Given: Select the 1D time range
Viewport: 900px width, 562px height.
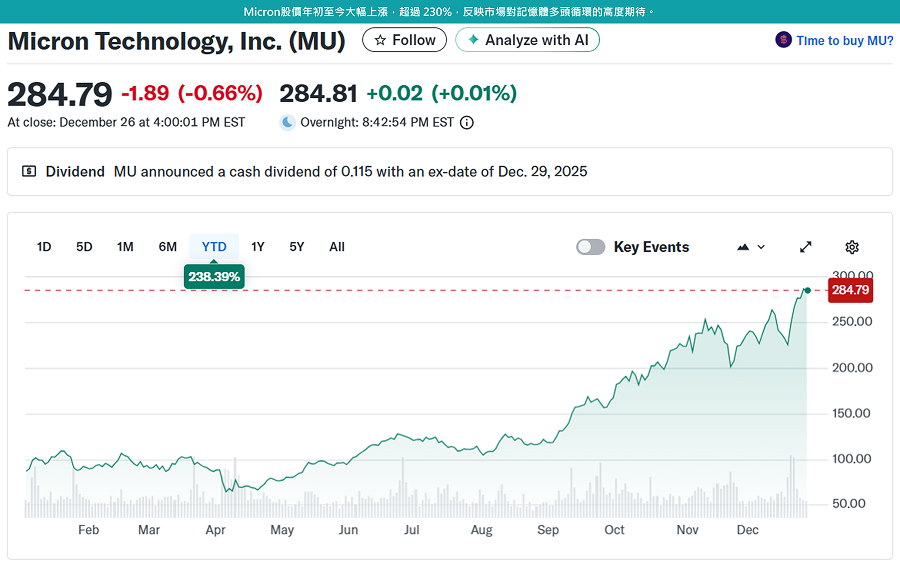Looking at the screenshot, I should pos(44,247).
